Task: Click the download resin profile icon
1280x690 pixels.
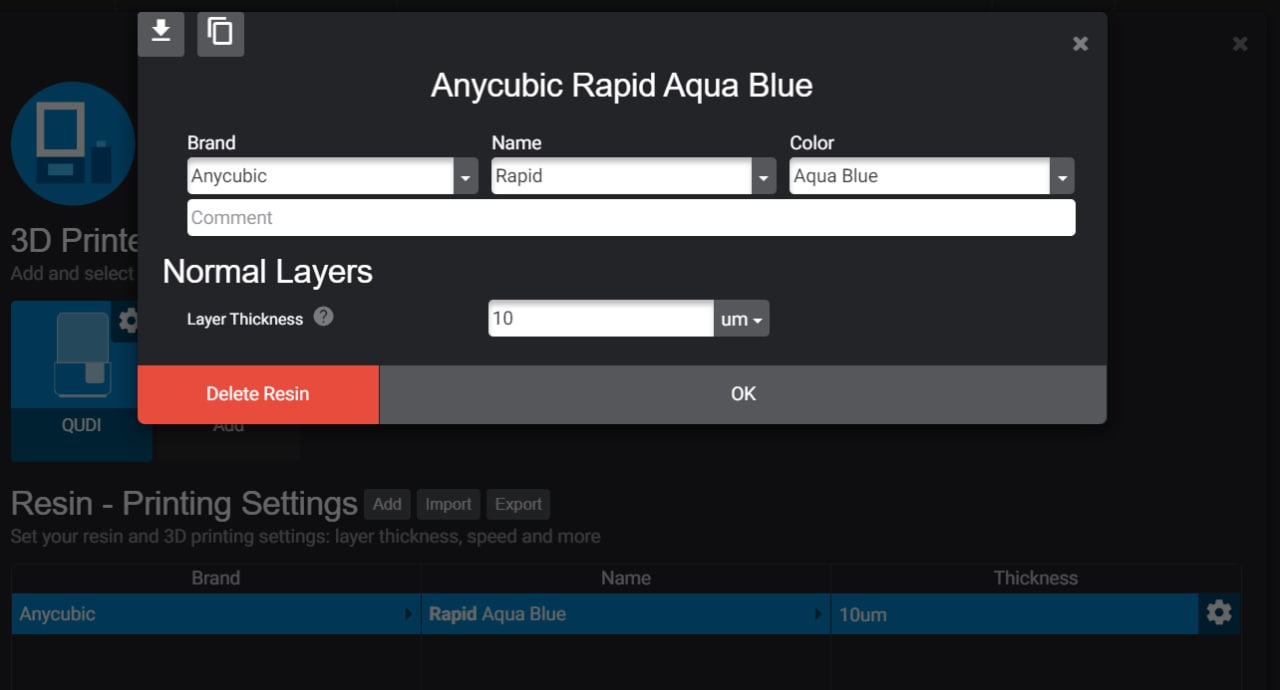Action: 161,33
